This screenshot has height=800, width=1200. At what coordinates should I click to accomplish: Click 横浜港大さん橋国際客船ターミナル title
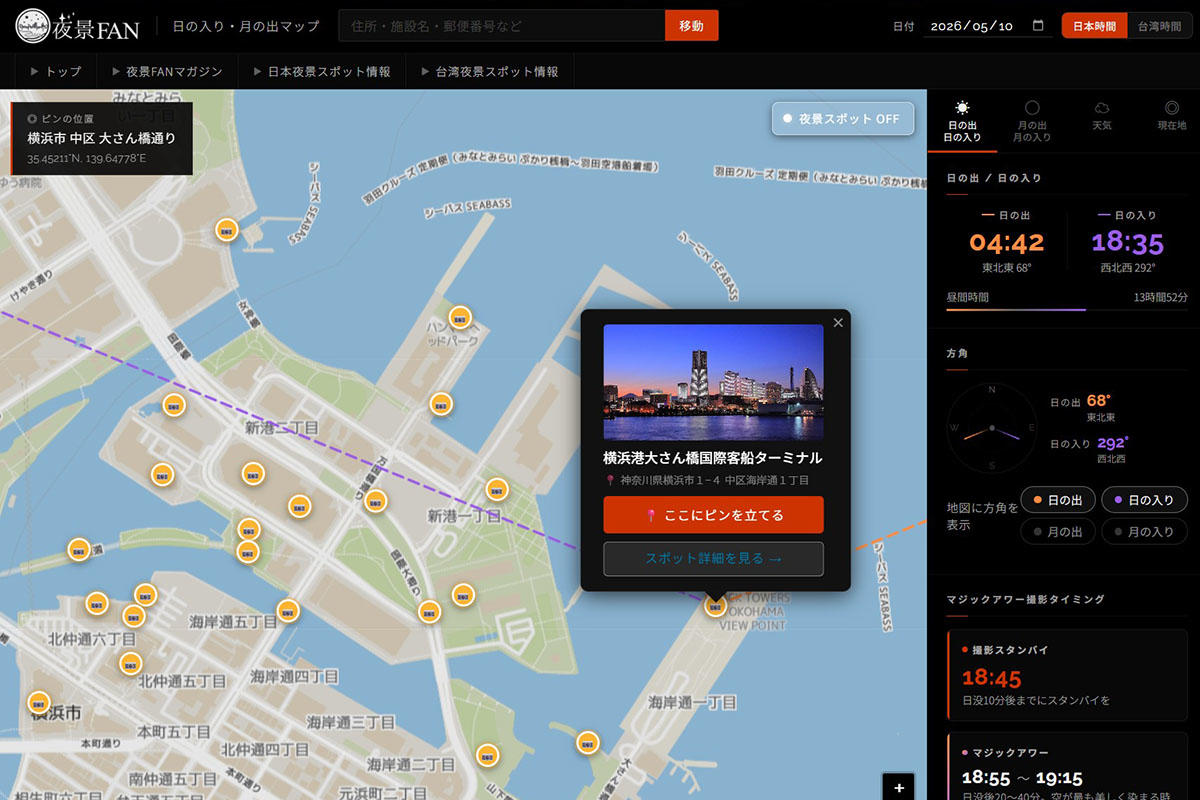[x=713, y=458]
